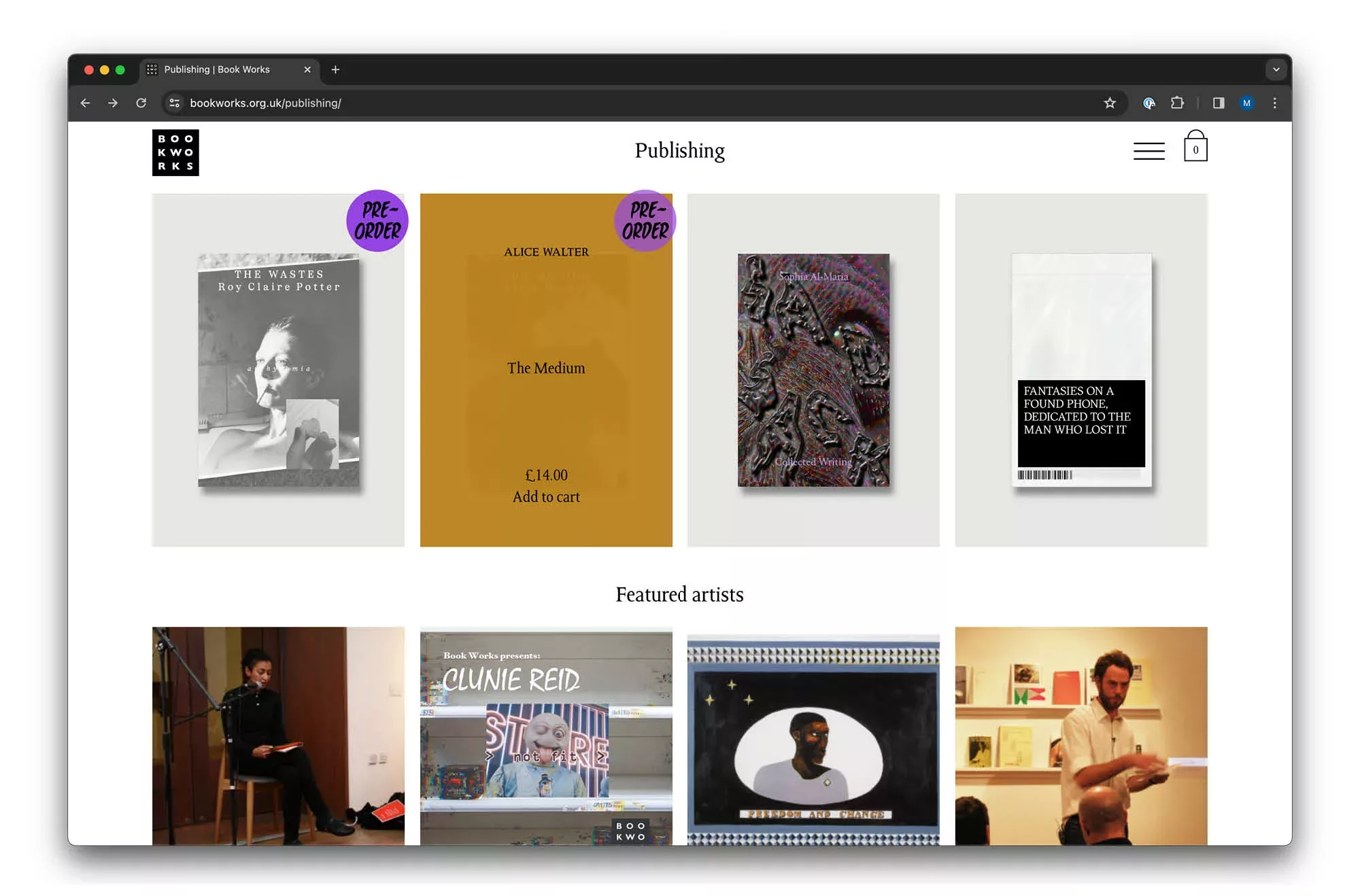Open the hamburger navigation menu

(1149, 150)
